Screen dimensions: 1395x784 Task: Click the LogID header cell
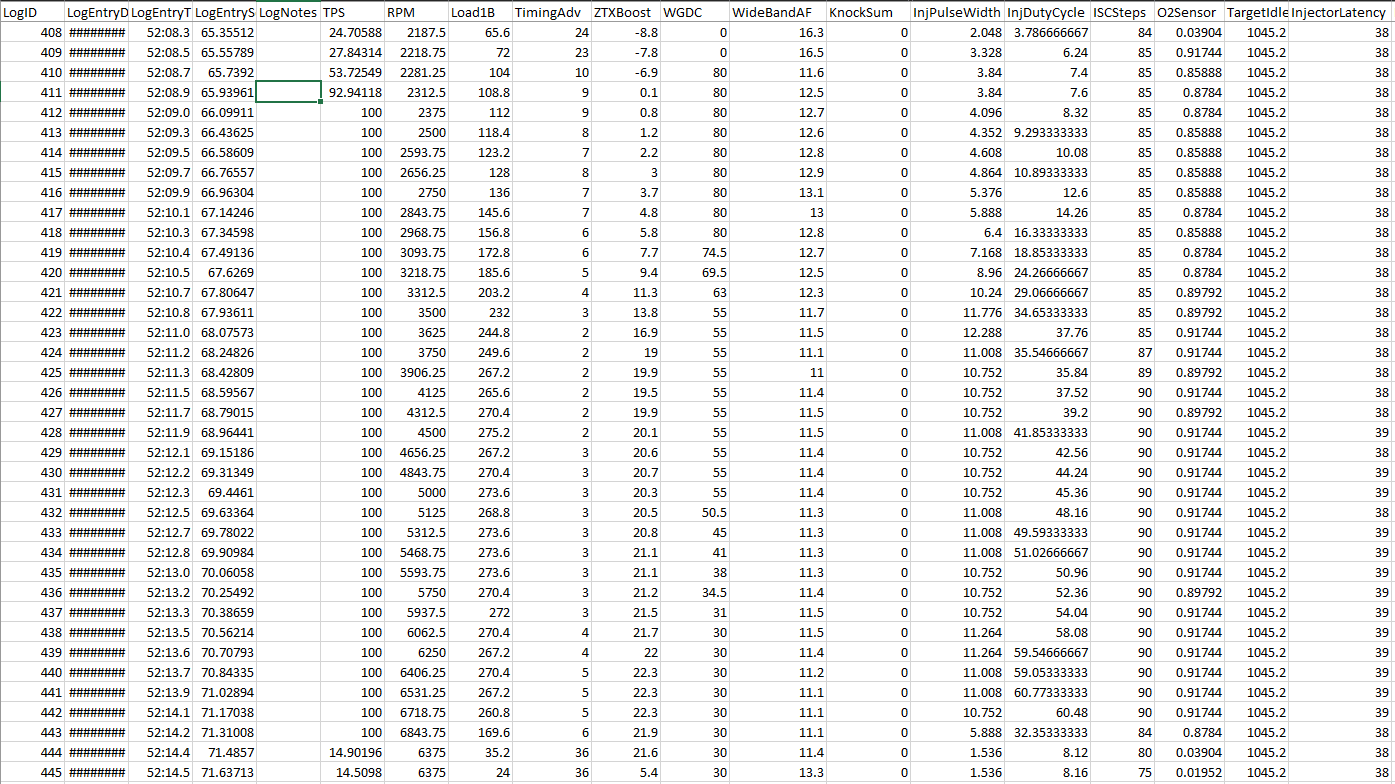[x=32, y=13]
